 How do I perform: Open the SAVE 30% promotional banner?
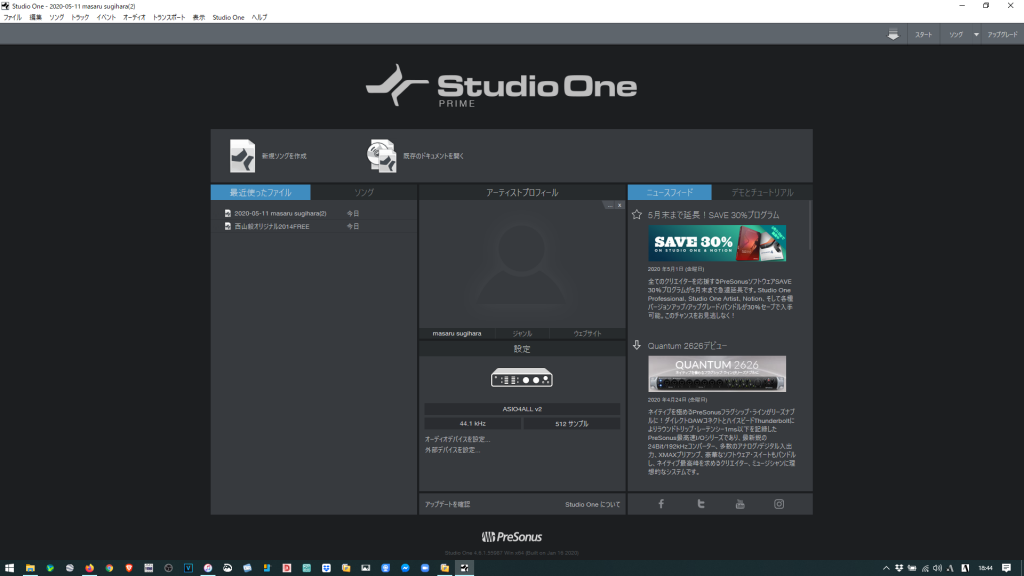717,244
